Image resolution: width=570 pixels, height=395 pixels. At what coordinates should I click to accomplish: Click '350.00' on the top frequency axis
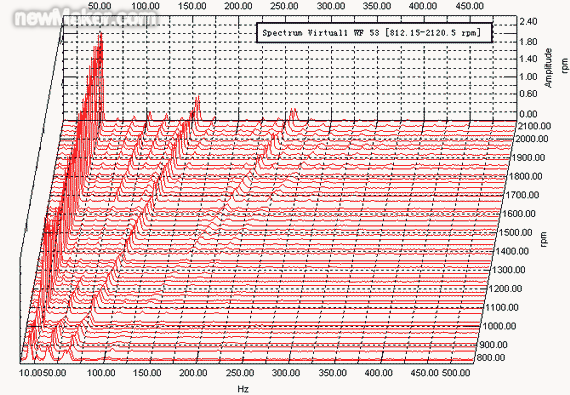[x=377, y=6]
